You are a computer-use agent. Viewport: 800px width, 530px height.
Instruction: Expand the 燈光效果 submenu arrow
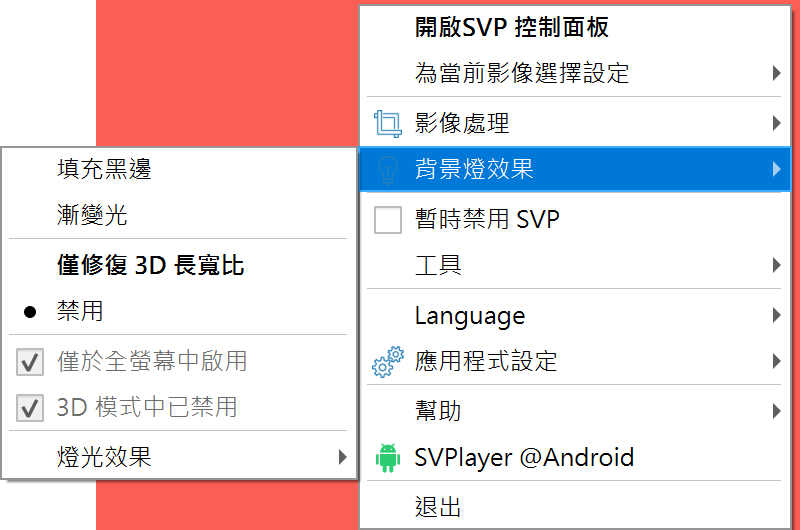[x=342, y=457]
